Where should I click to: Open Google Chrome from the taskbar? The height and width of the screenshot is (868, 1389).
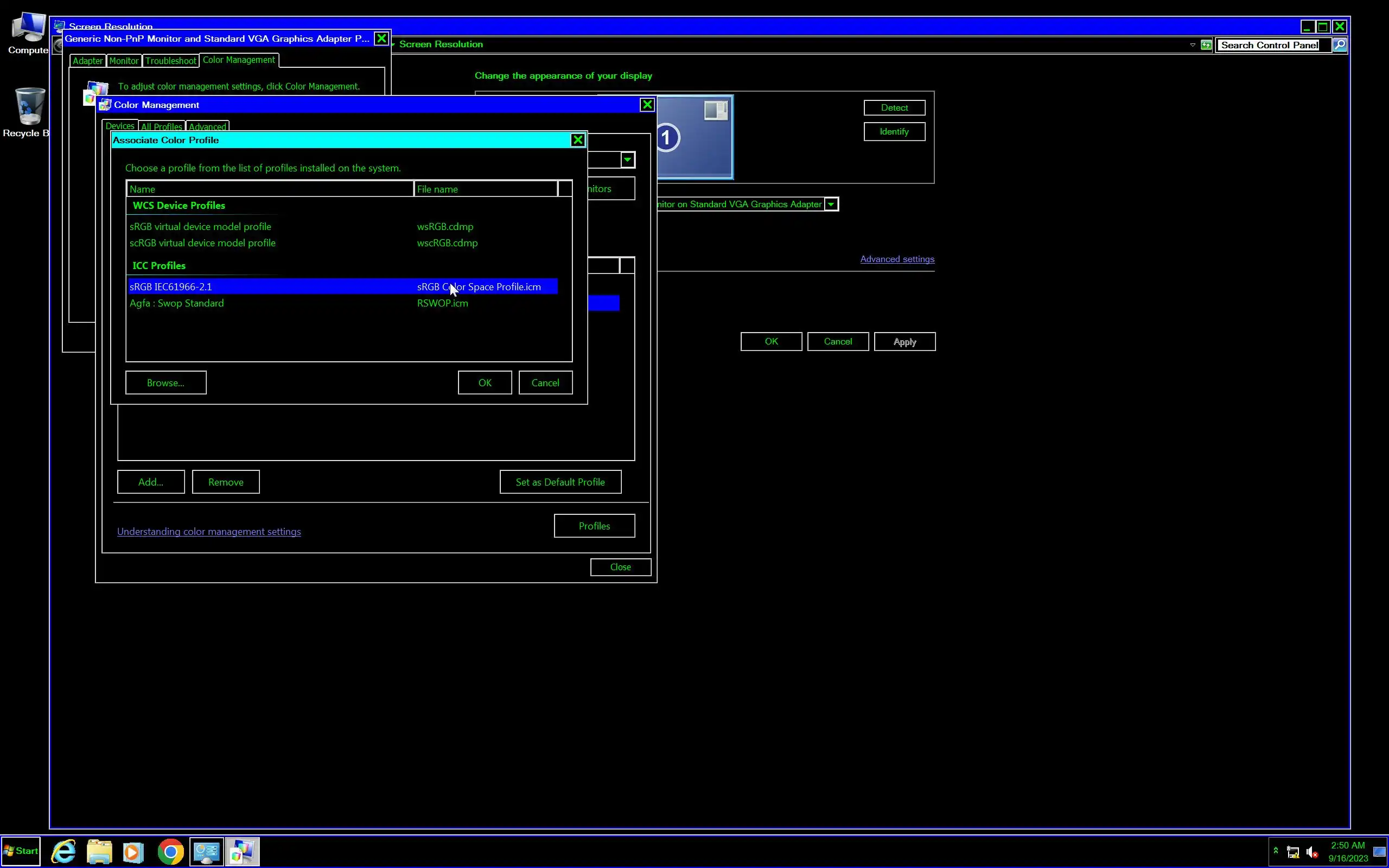pos(170,851)
